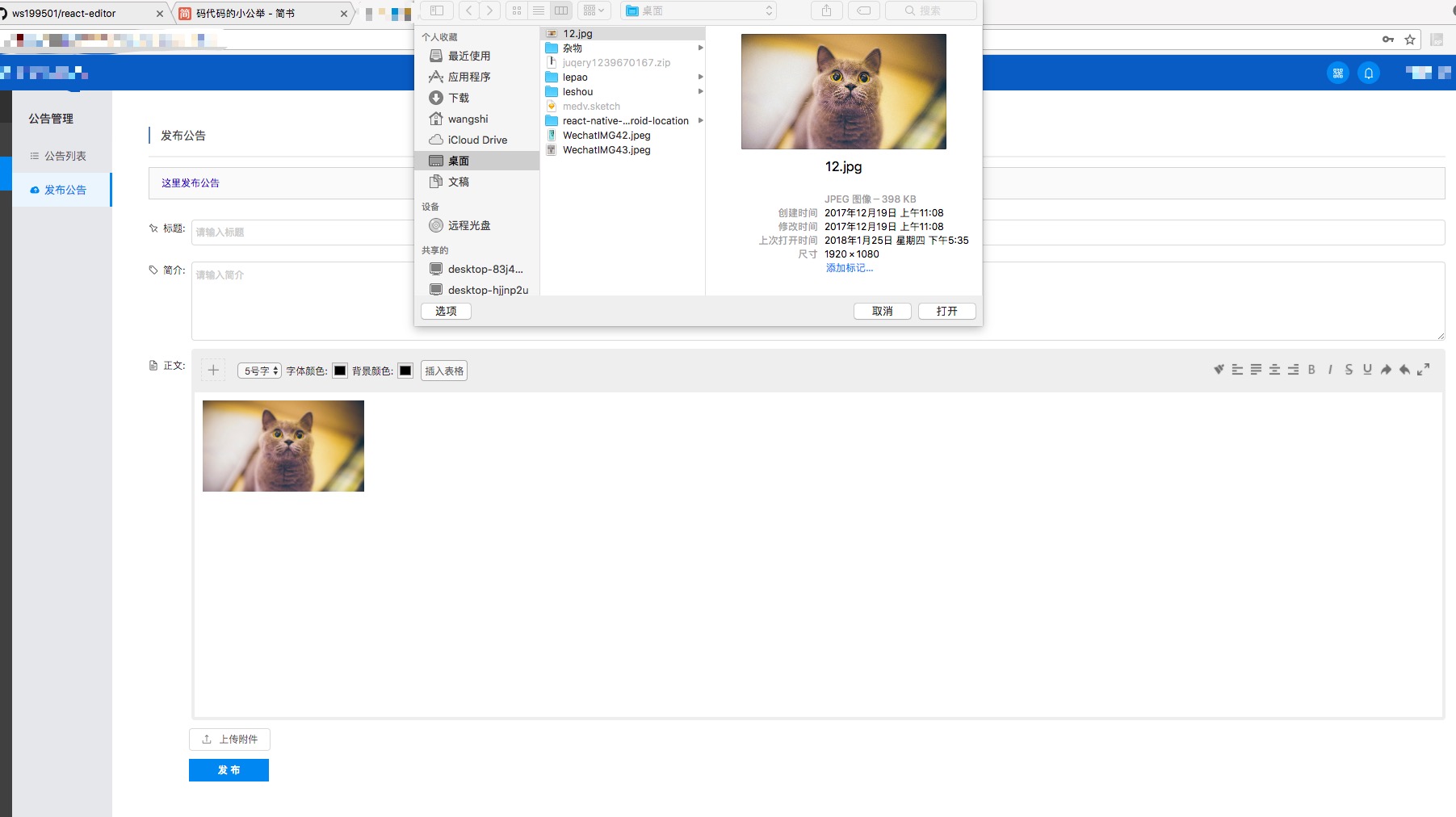This screenshot has height=817, width=1456.
Task: Click the redo arrow in editor toolbar
Action: pos(1386,370)
